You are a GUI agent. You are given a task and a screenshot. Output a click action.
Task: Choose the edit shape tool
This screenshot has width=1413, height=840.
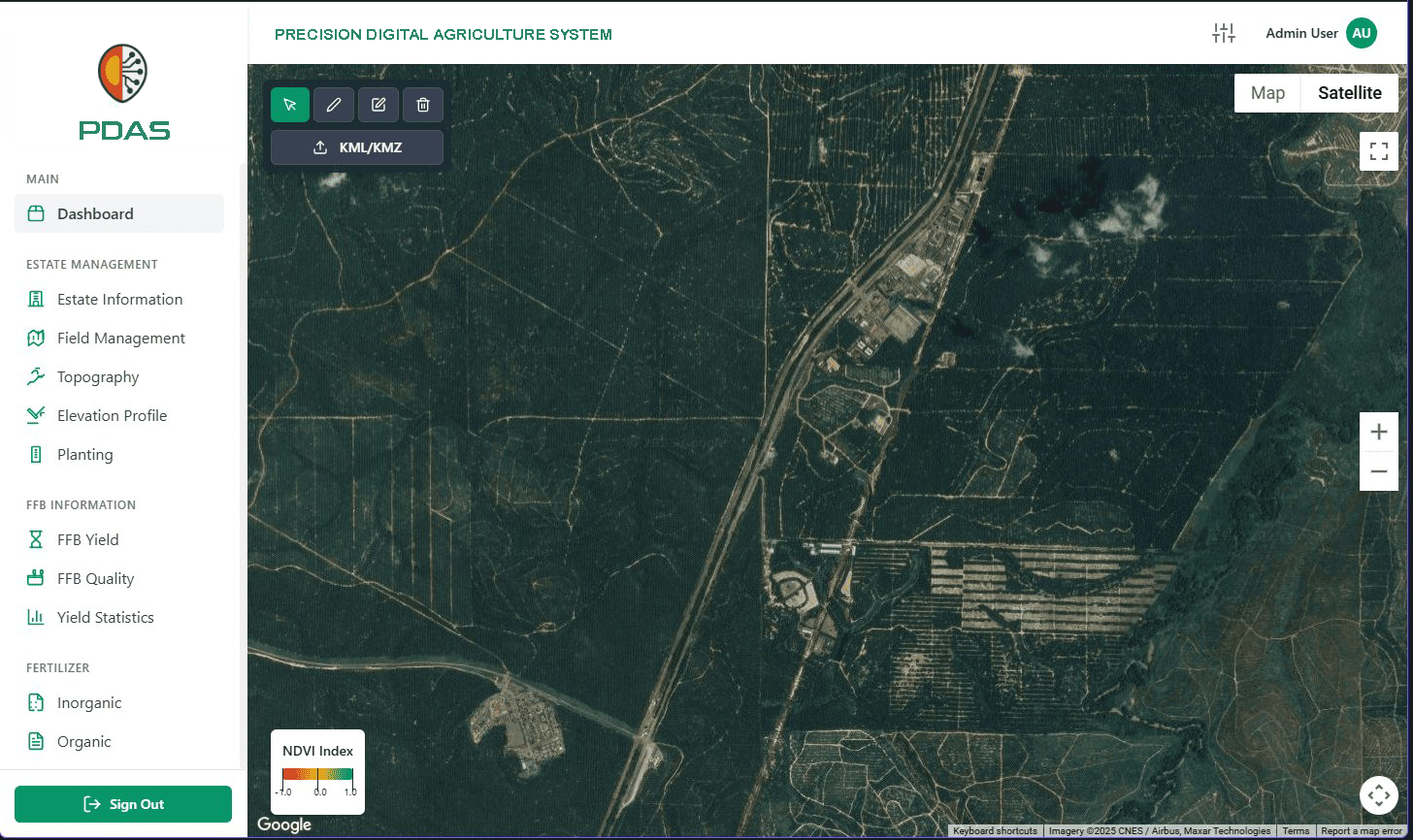[378, 105]
